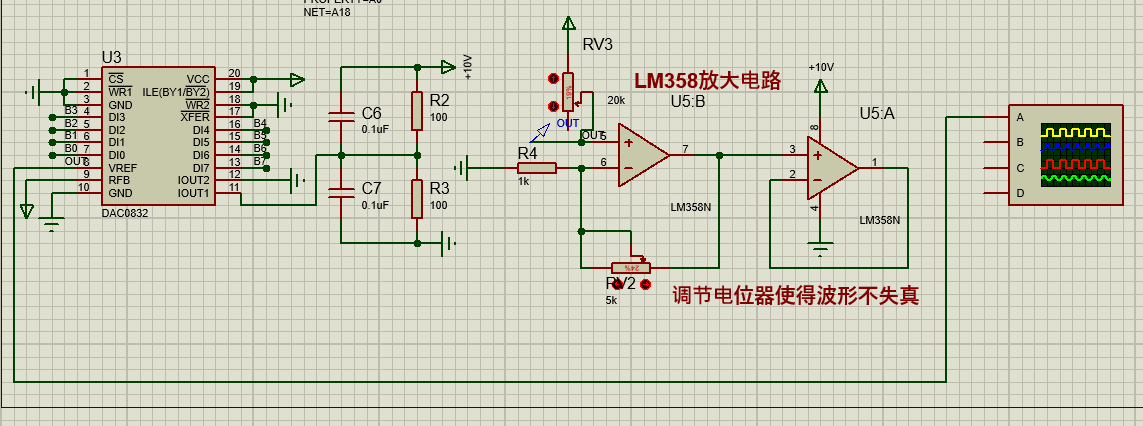The image size is (1143, 426).
Task: Click the 'XFER' pin name on DAC0832
Action: click(195, 117)
